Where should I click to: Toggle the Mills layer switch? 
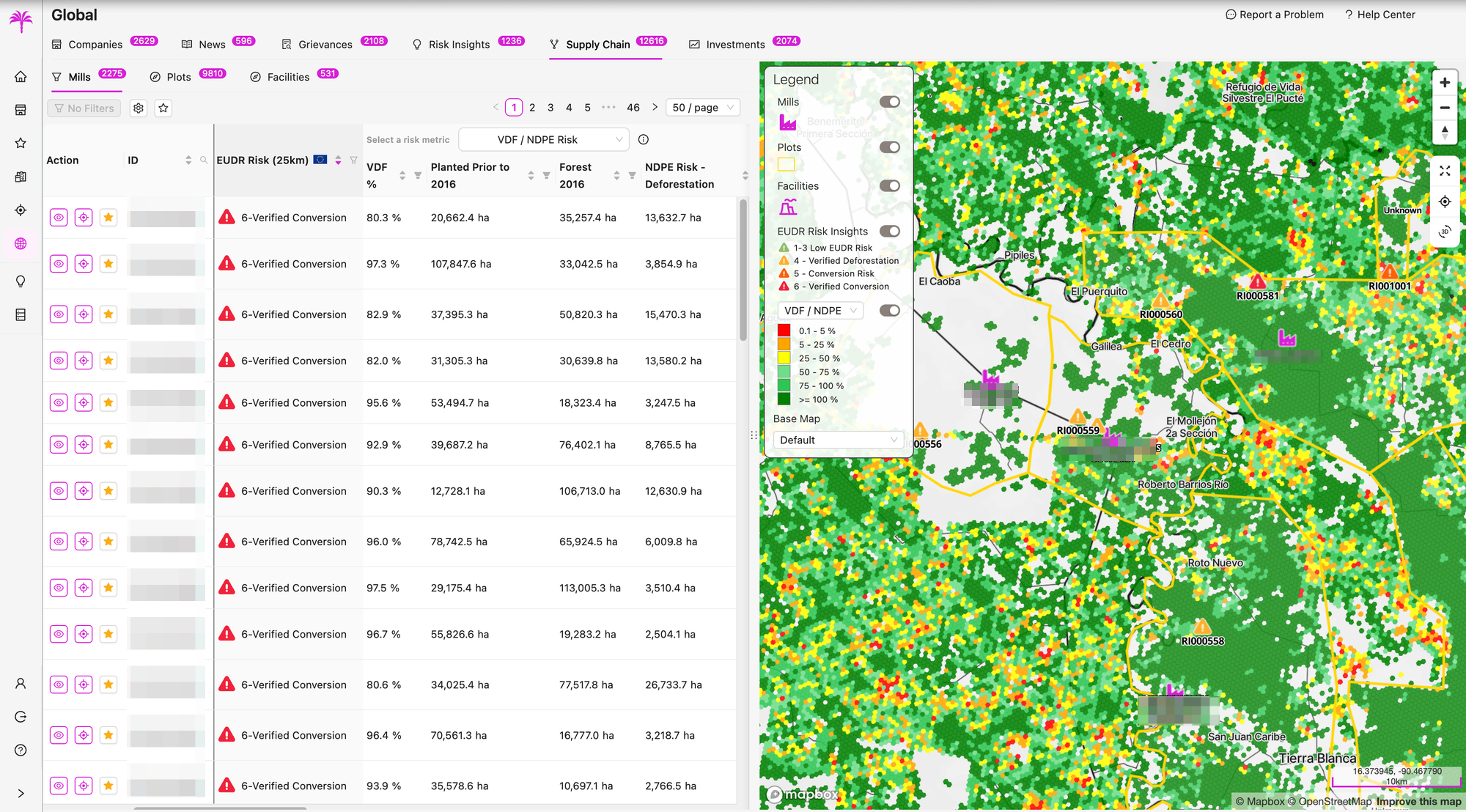coord(890,102)
